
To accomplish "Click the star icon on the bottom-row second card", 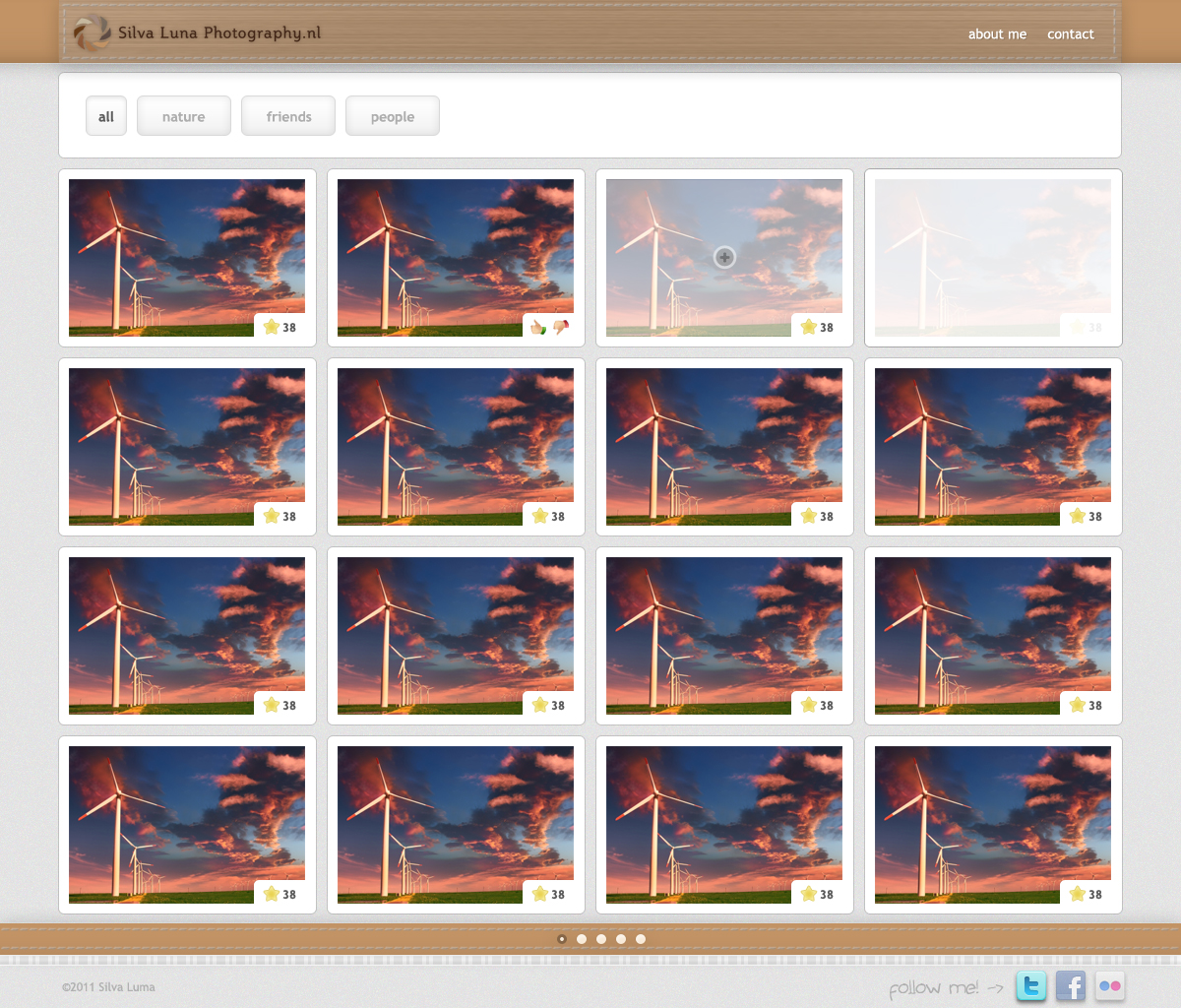I will (540, 894).
